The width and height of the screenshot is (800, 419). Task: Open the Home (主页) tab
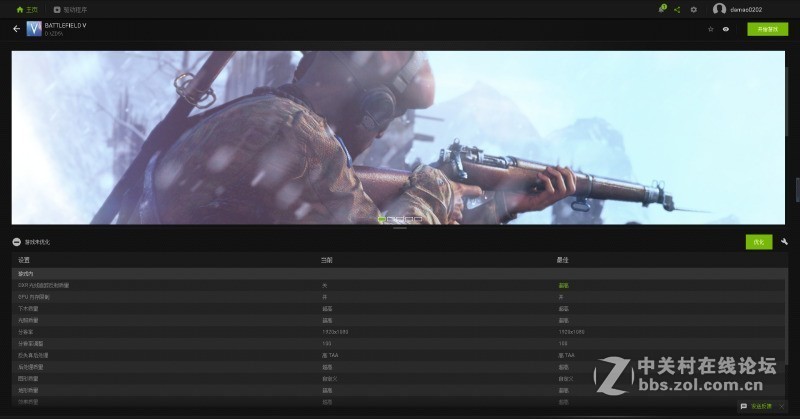click(x=27, y=10)
